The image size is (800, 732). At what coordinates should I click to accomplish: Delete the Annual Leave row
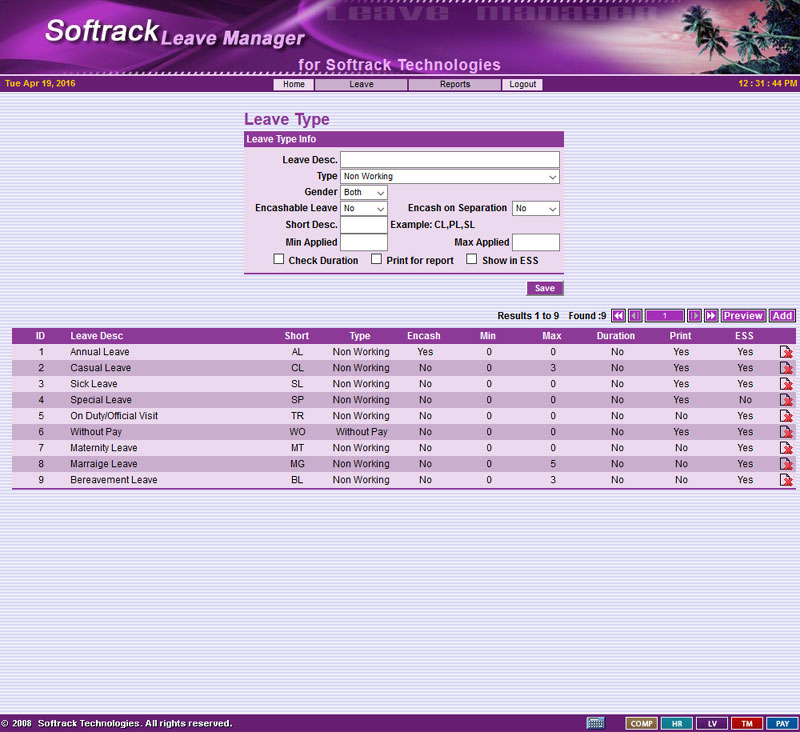(786, 352)
